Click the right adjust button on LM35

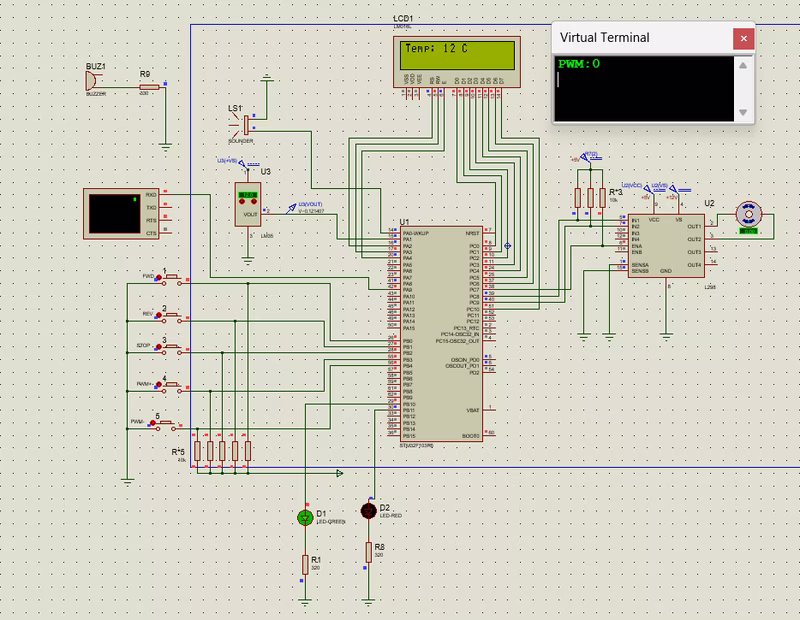point(254,202)
